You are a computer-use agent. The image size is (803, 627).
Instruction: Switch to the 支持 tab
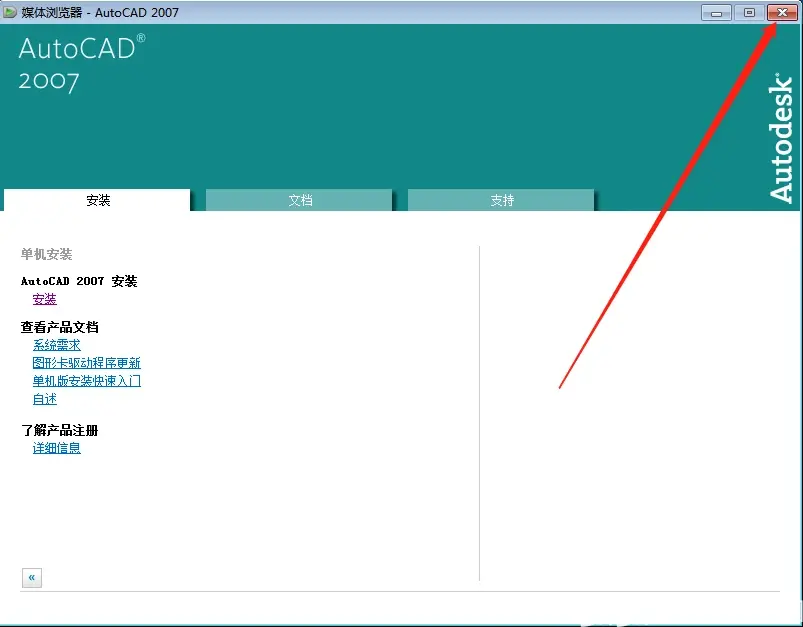point(501,200)
